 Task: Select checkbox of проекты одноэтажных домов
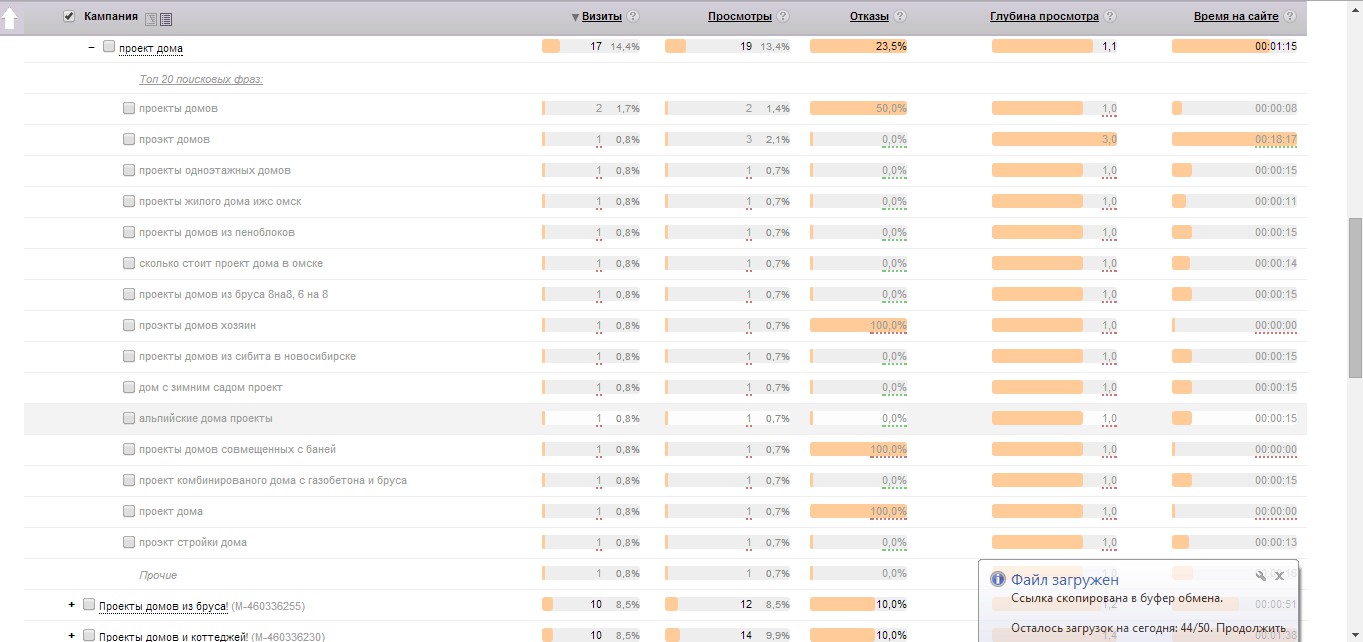point(129,170)
